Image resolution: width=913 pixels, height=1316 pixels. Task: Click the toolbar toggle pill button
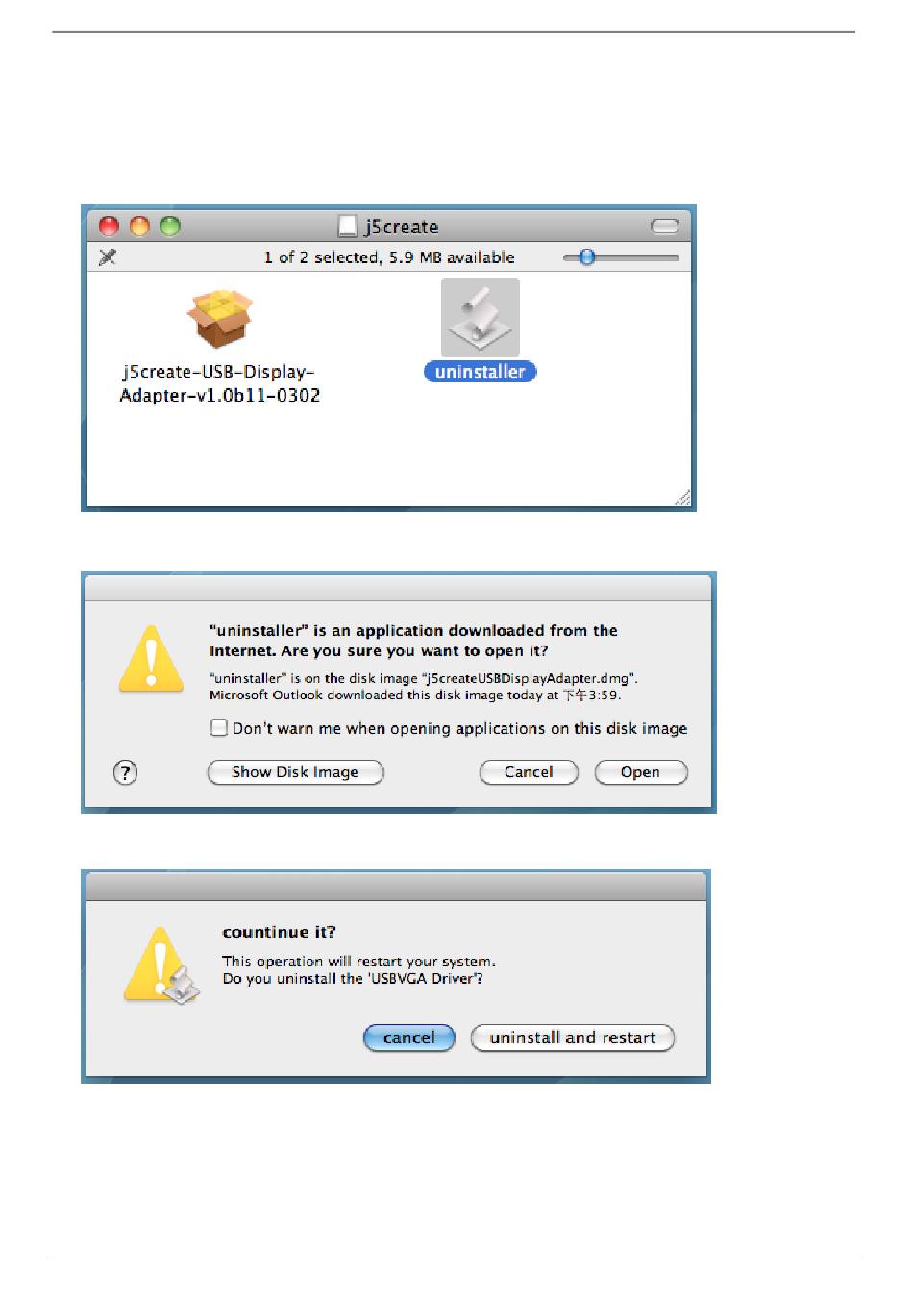pyautogui.click(x=665, y=227)
